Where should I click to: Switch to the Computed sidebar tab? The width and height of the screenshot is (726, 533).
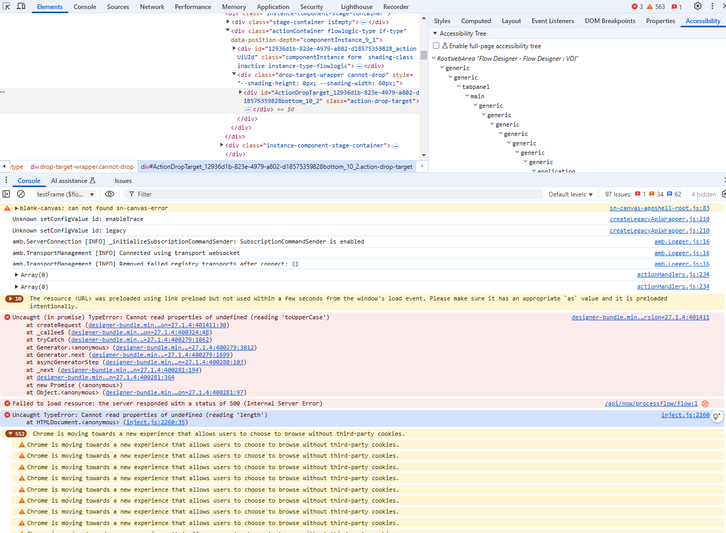(476, 21)
